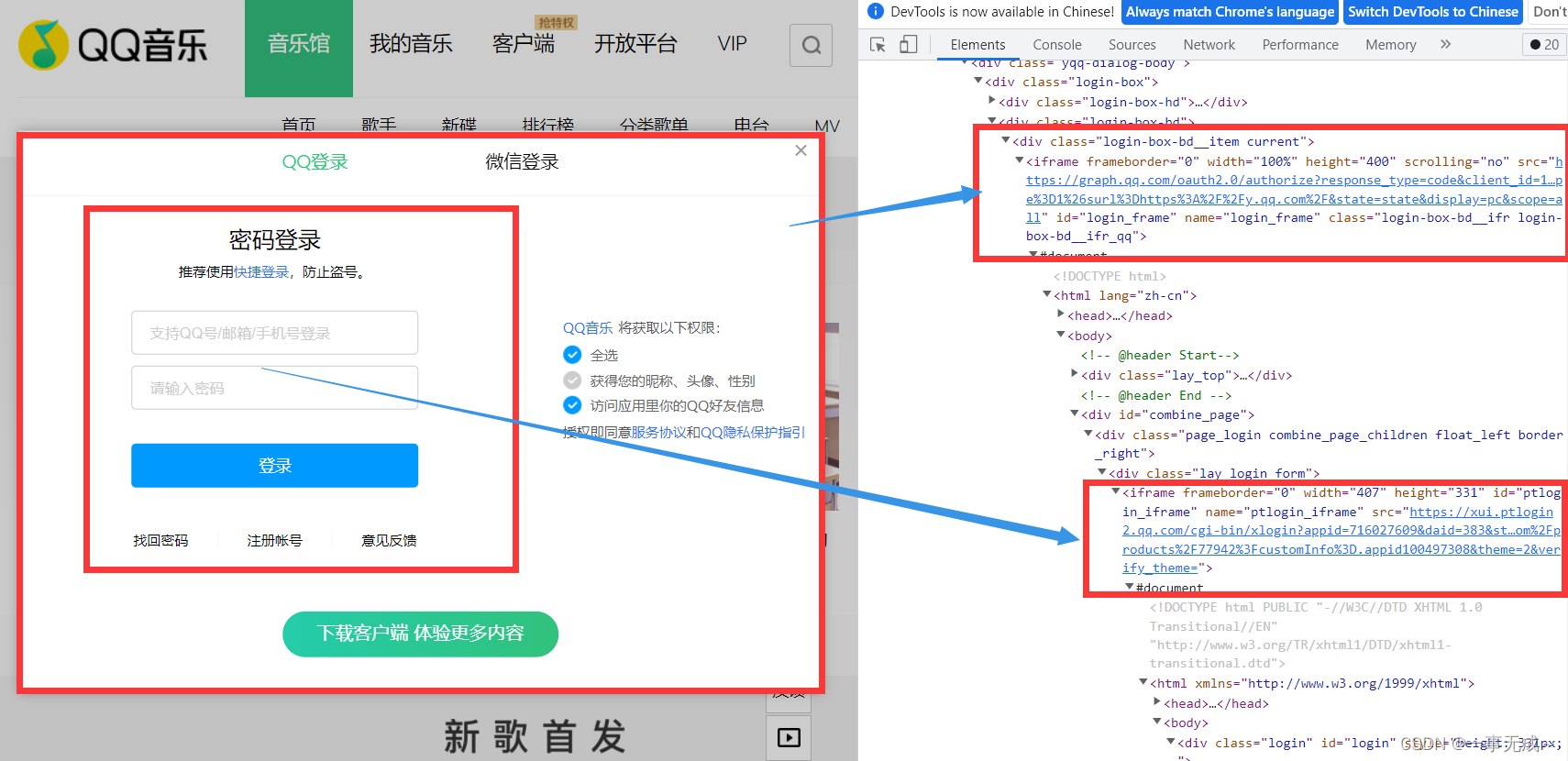
Task: Focus the 请输入密码 password field
Action: coord(275,388)
